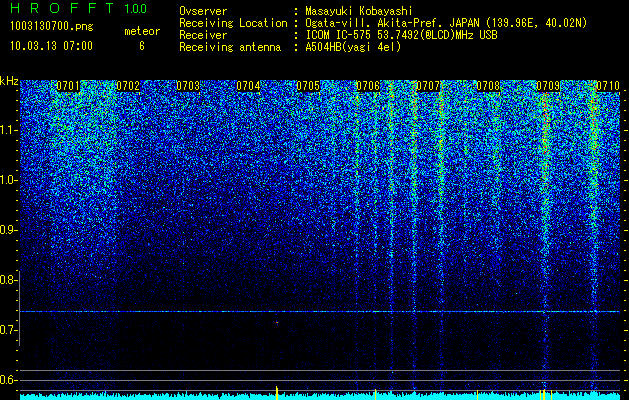Click the ICOM IC-575 receiver text
Image resolution: width=629 pixels, height=400 pixels.
click(401, 35)
